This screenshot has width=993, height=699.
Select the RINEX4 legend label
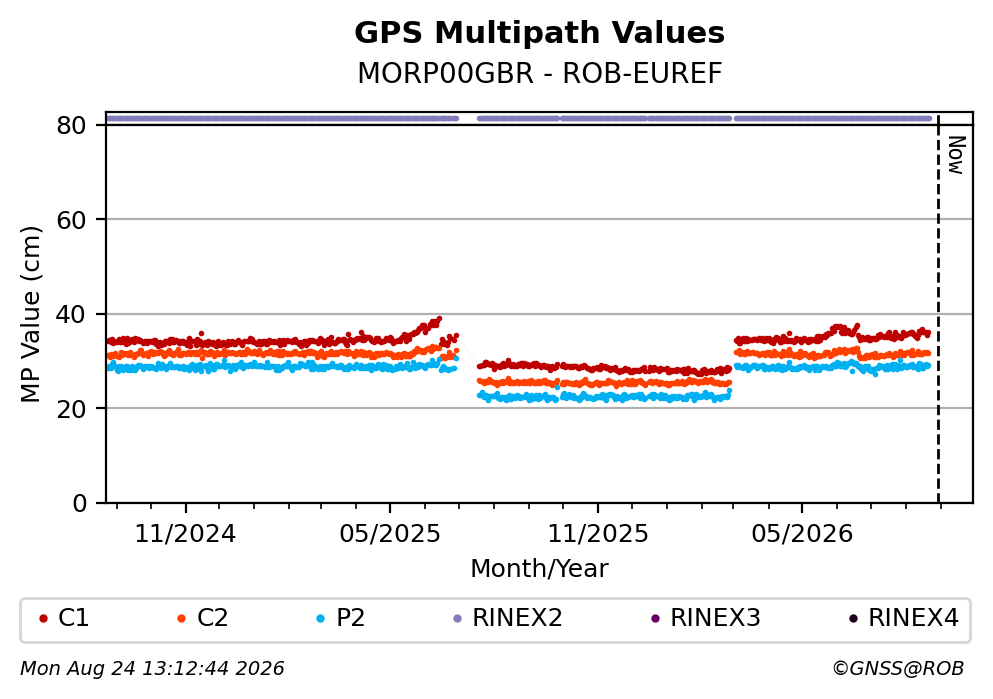coord(913,618)
